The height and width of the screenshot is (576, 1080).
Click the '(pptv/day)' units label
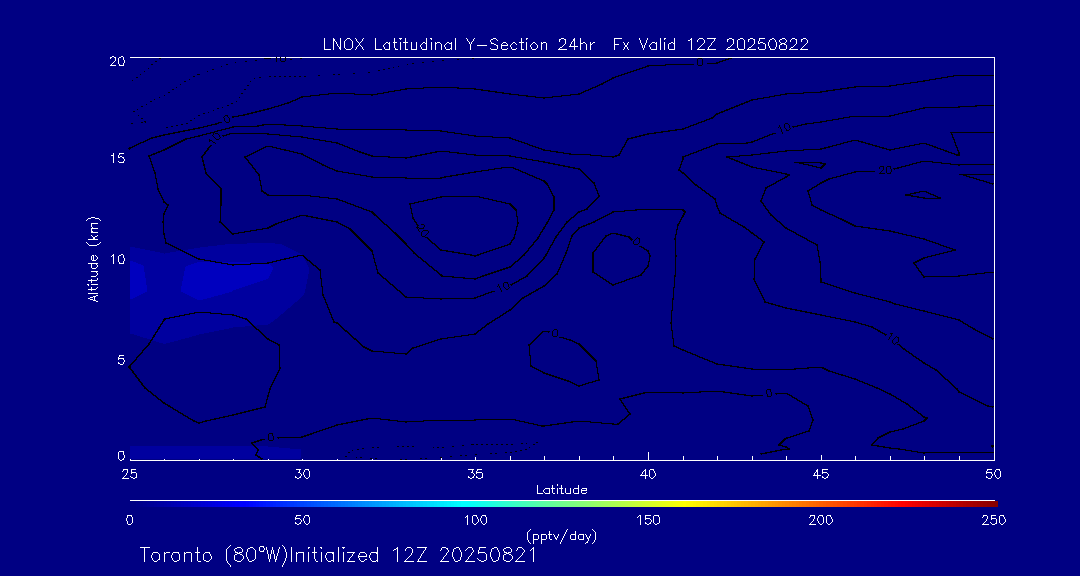point(561,536)
